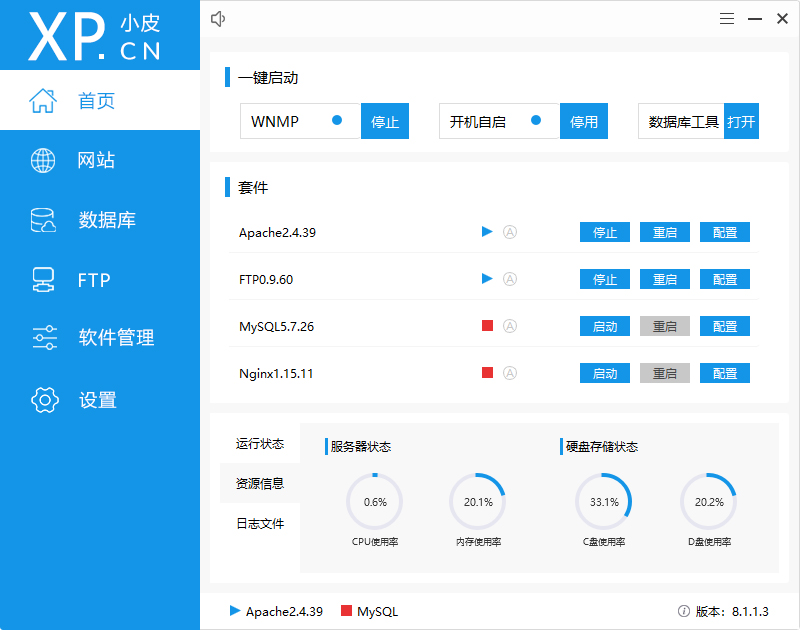Click the D盘使用率 20.2% gauge
Viewport: 800px width, 630px height.
[709, 501]
